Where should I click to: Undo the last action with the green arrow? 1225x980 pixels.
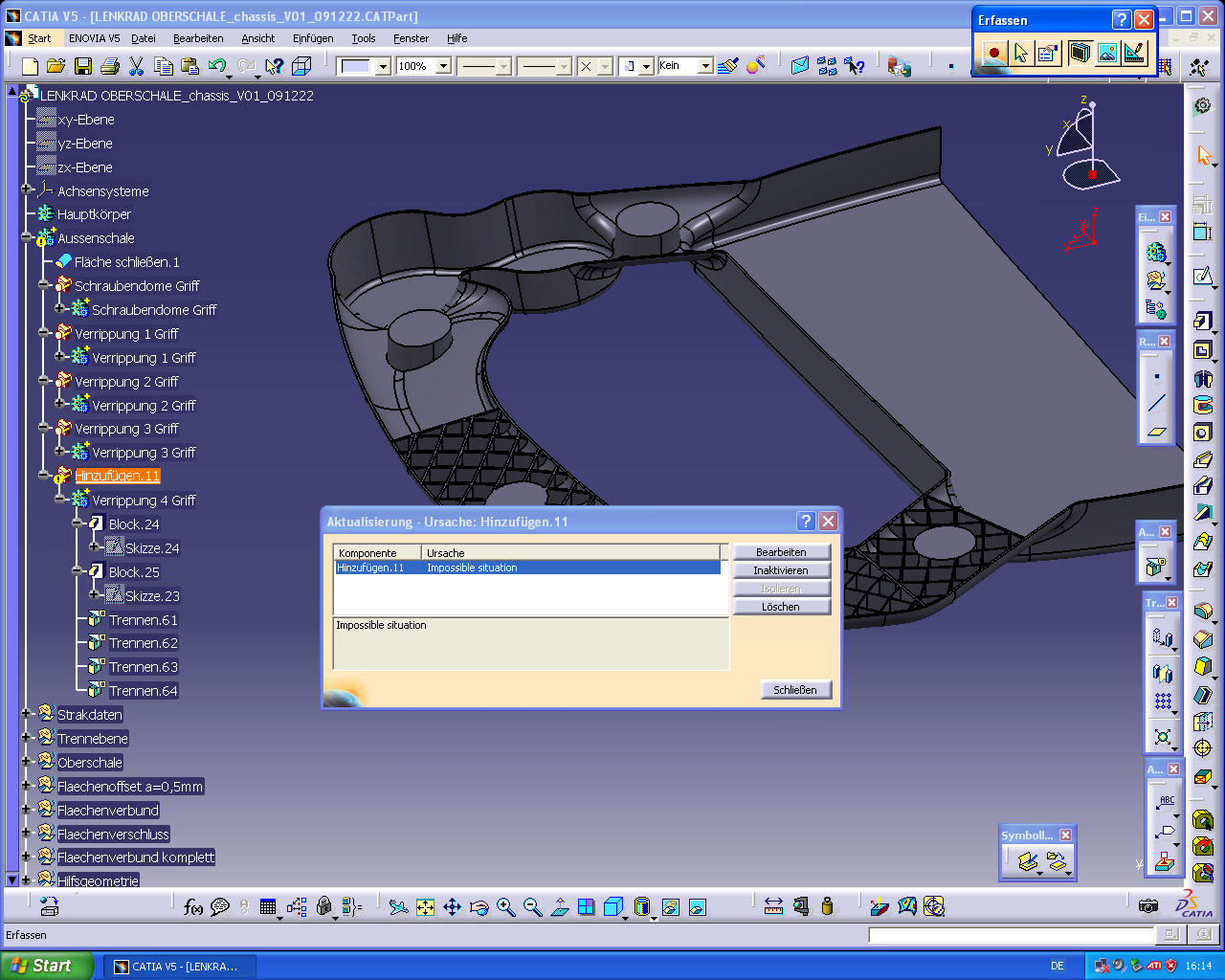(217, 66)
